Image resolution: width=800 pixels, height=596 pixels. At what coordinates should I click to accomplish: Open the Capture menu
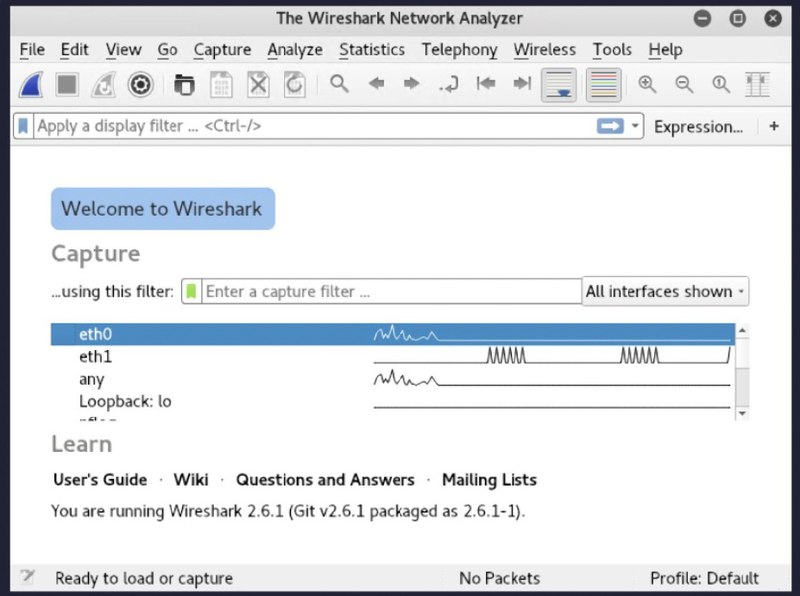point(222,49)
